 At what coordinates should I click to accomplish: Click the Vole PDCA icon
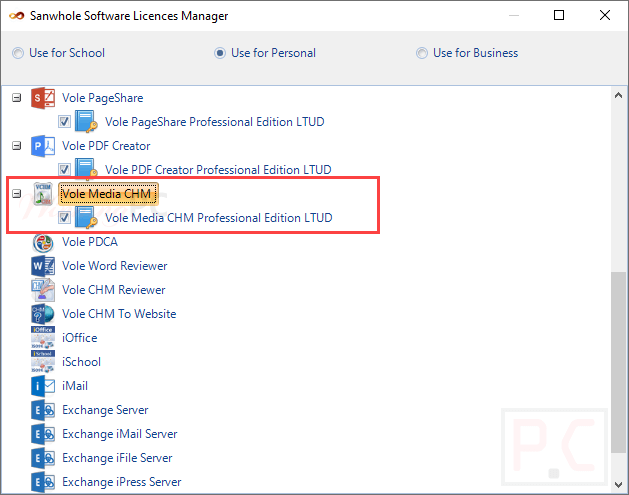(43, 242)
